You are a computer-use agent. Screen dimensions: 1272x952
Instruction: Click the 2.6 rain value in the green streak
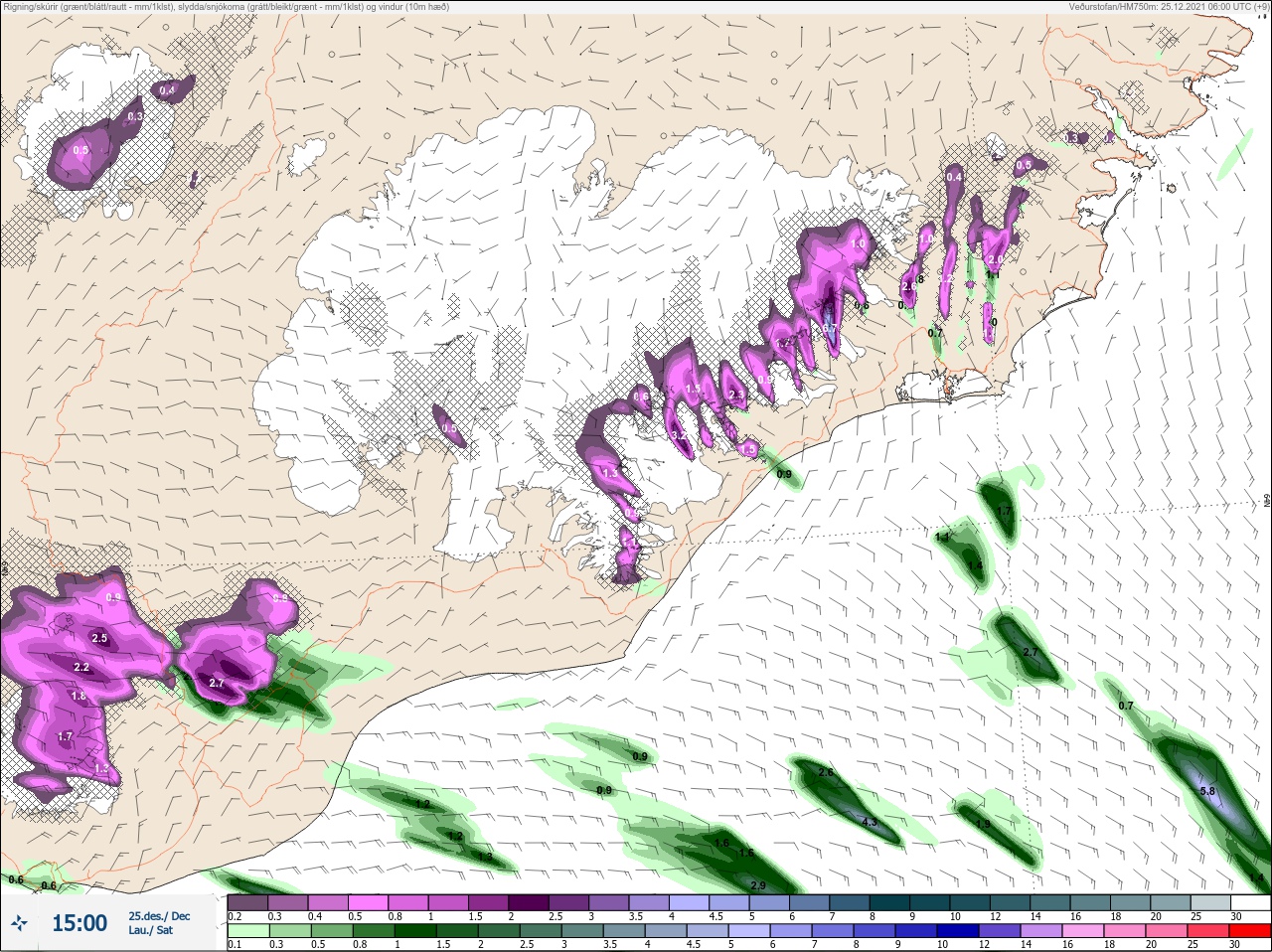[x=826, y=772]
